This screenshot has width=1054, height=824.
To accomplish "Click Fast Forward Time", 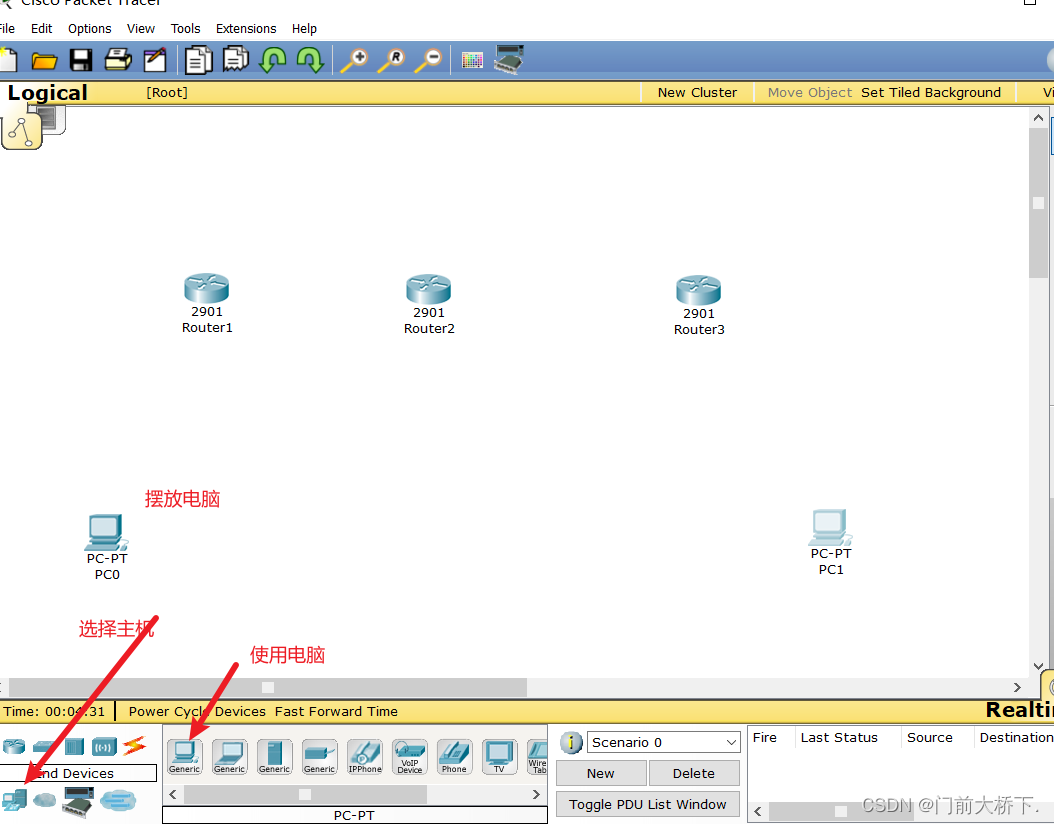I will pos(336,711).
